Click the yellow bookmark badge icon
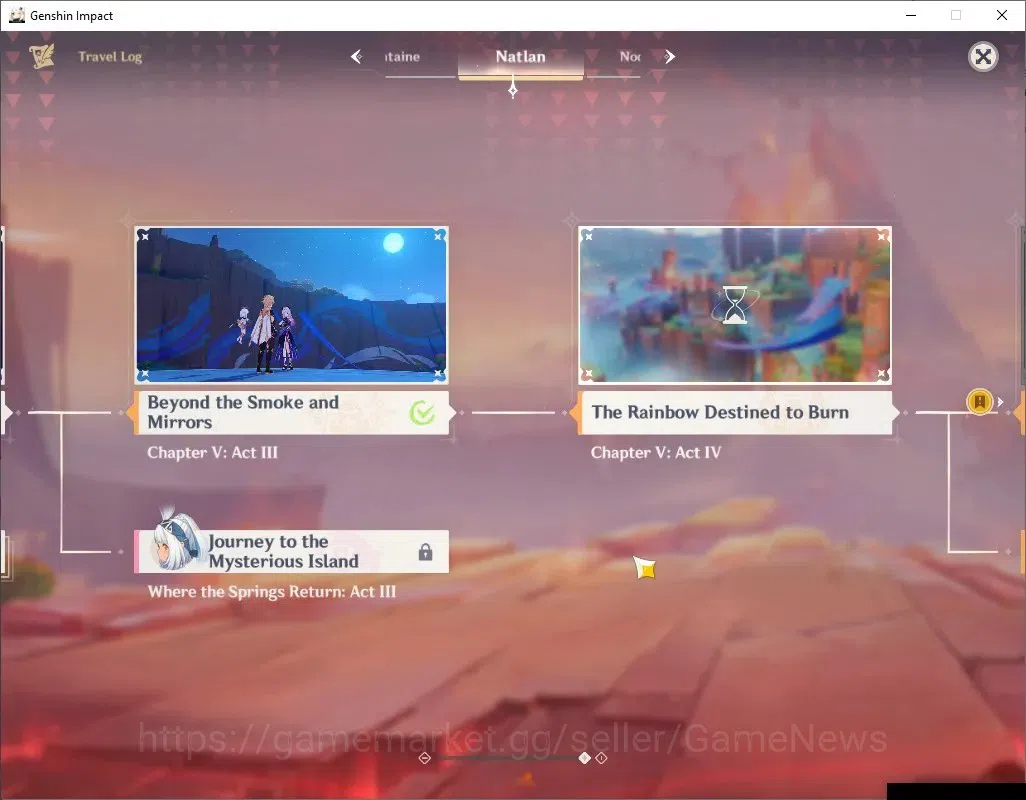This screenshot has height=800, width=1026. click(980, 402)
